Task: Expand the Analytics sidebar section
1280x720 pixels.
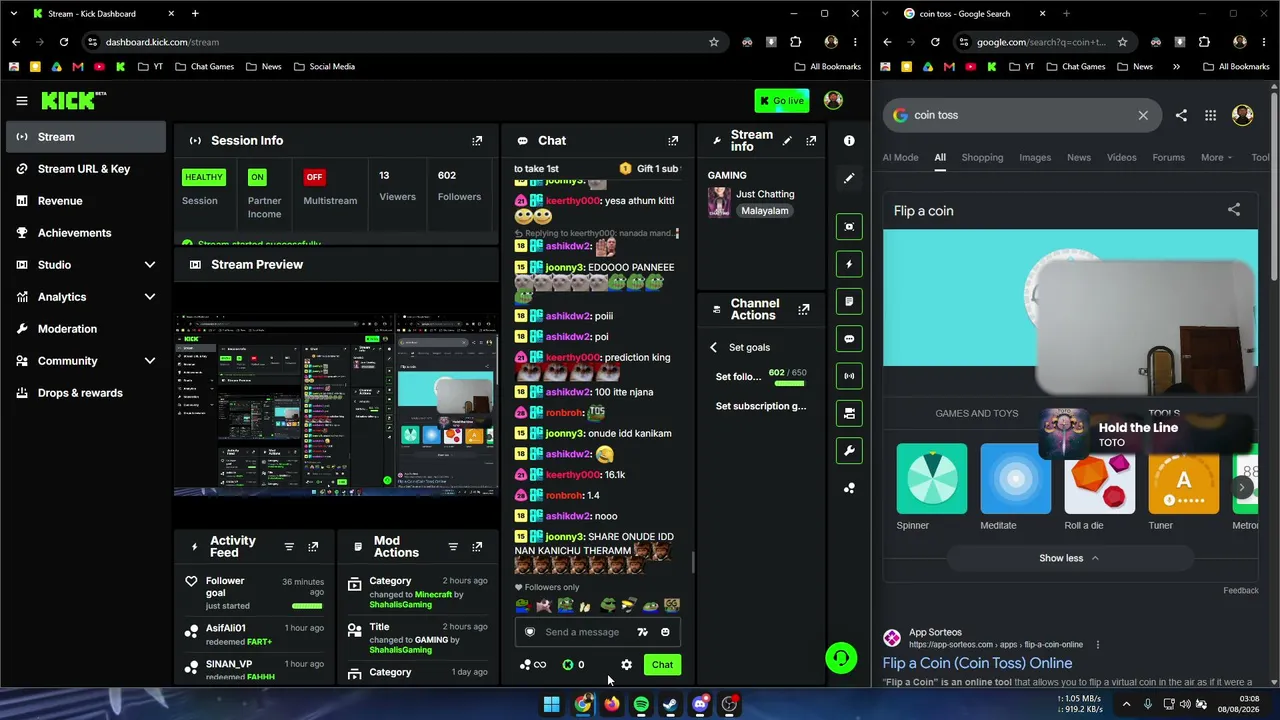Action: point(86,297)
